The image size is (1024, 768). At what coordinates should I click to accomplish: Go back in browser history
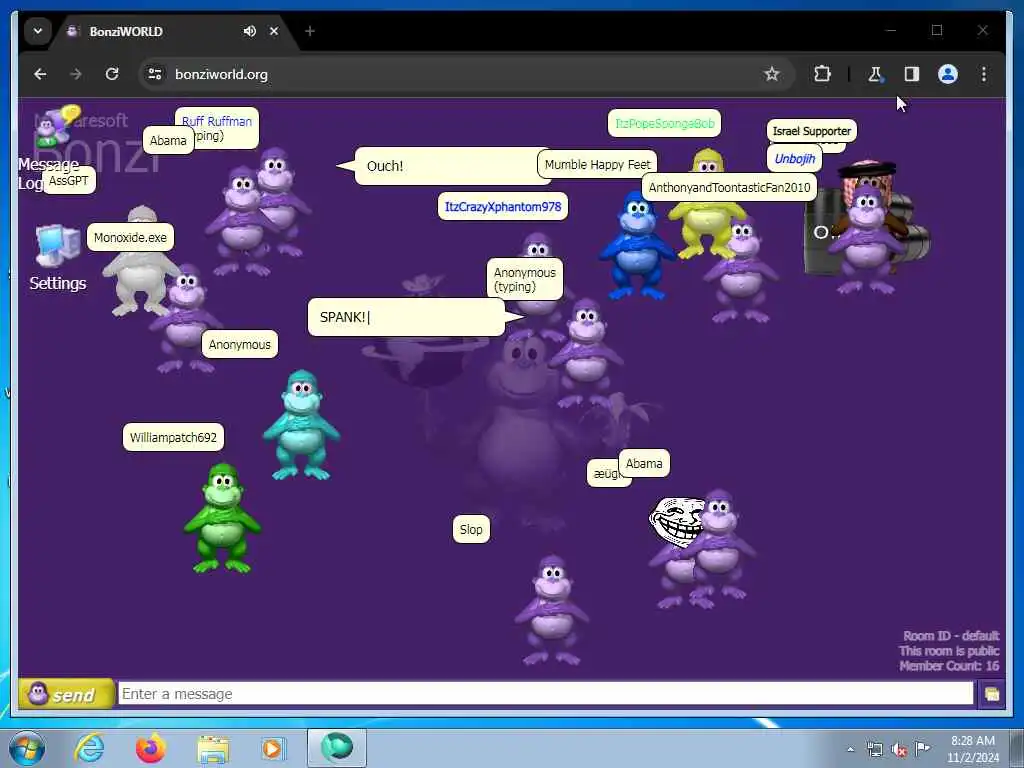pos(40,74)
